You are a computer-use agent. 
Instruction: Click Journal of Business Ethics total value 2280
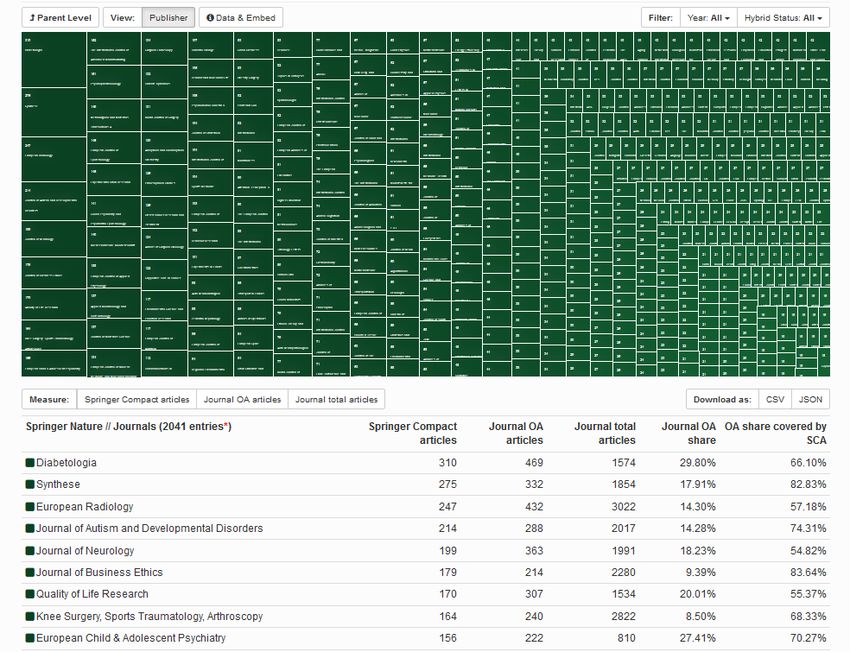pos(623,572)
